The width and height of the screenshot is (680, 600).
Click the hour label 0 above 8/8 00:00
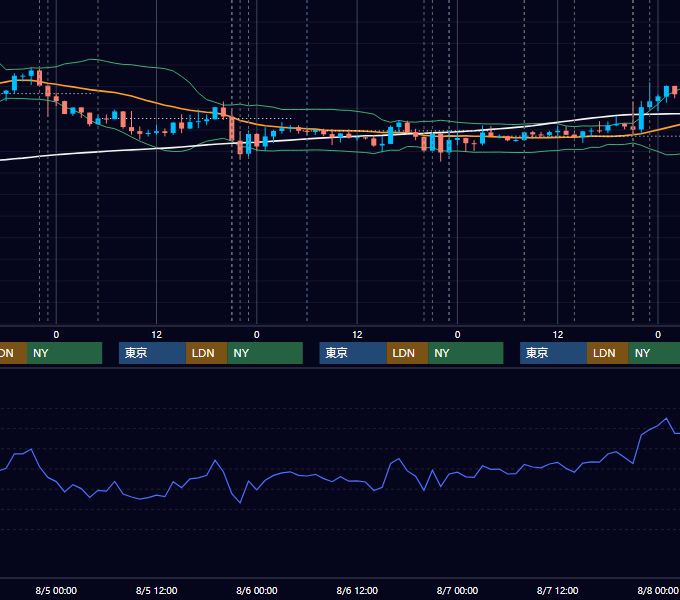pyautogui.click(x=658, y=335)
